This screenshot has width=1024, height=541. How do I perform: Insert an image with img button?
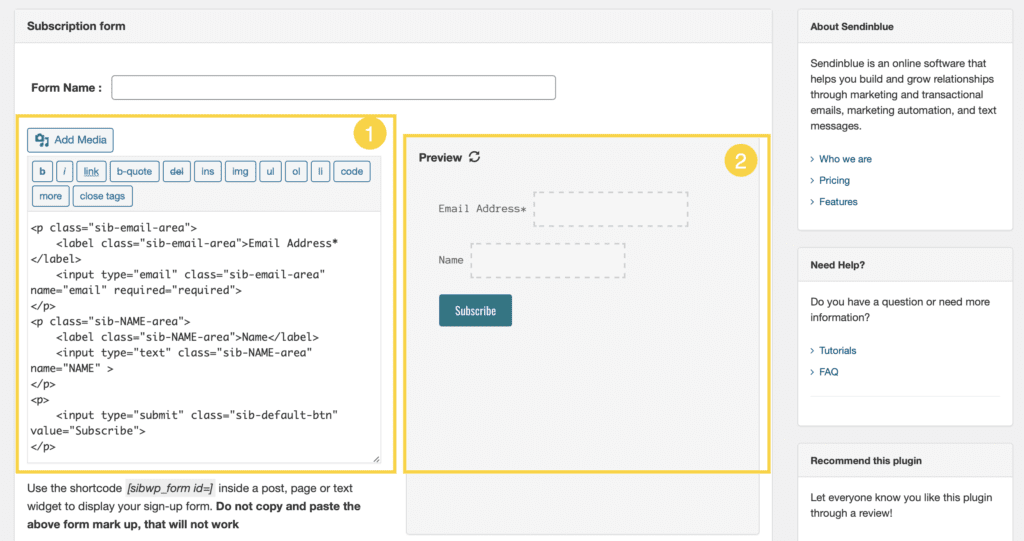tap(240, 171)
